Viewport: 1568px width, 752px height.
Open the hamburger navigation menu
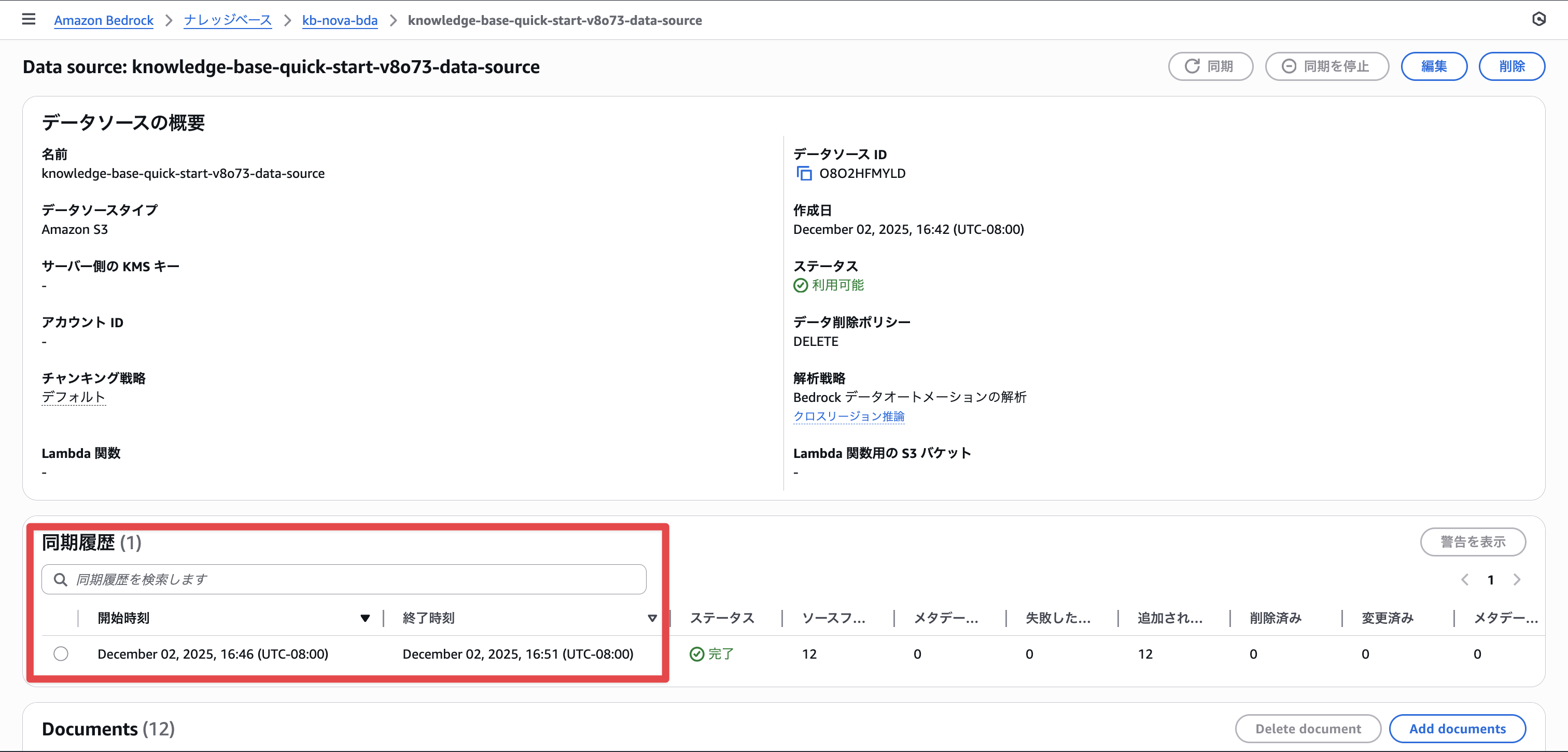coord(28,20)
